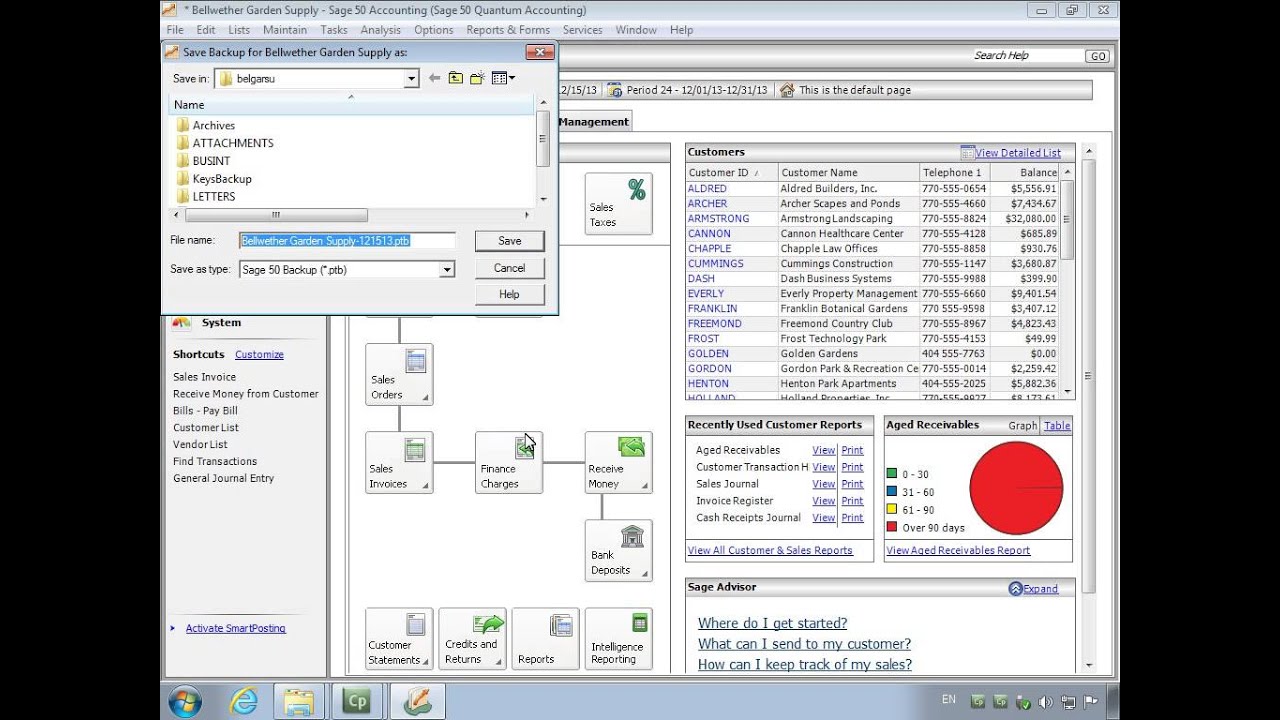Open ARMSTRONG customer record link
This screenshot has width=1280, height=720.
coord(718,219)
